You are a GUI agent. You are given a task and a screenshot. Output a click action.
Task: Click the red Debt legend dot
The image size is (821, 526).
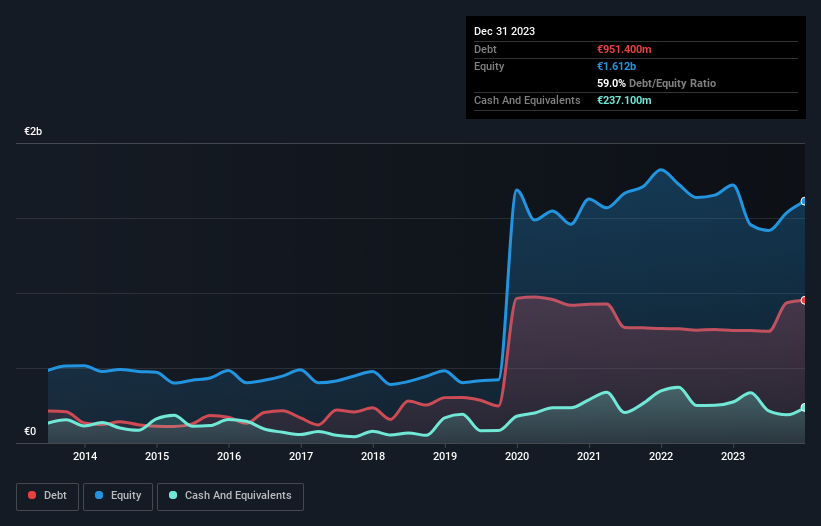[32, 495]
